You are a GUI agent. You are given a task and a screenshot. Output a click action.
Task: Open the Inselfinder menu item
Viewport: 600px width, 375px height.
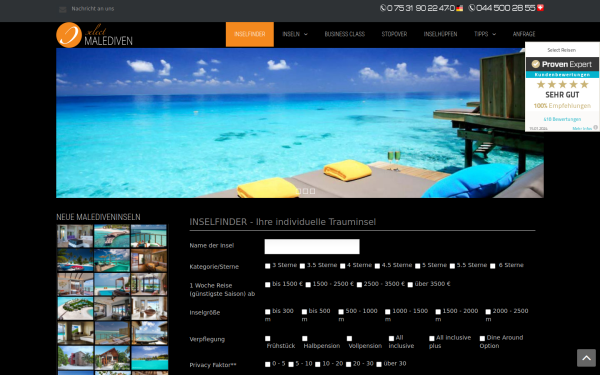point(249,34)
